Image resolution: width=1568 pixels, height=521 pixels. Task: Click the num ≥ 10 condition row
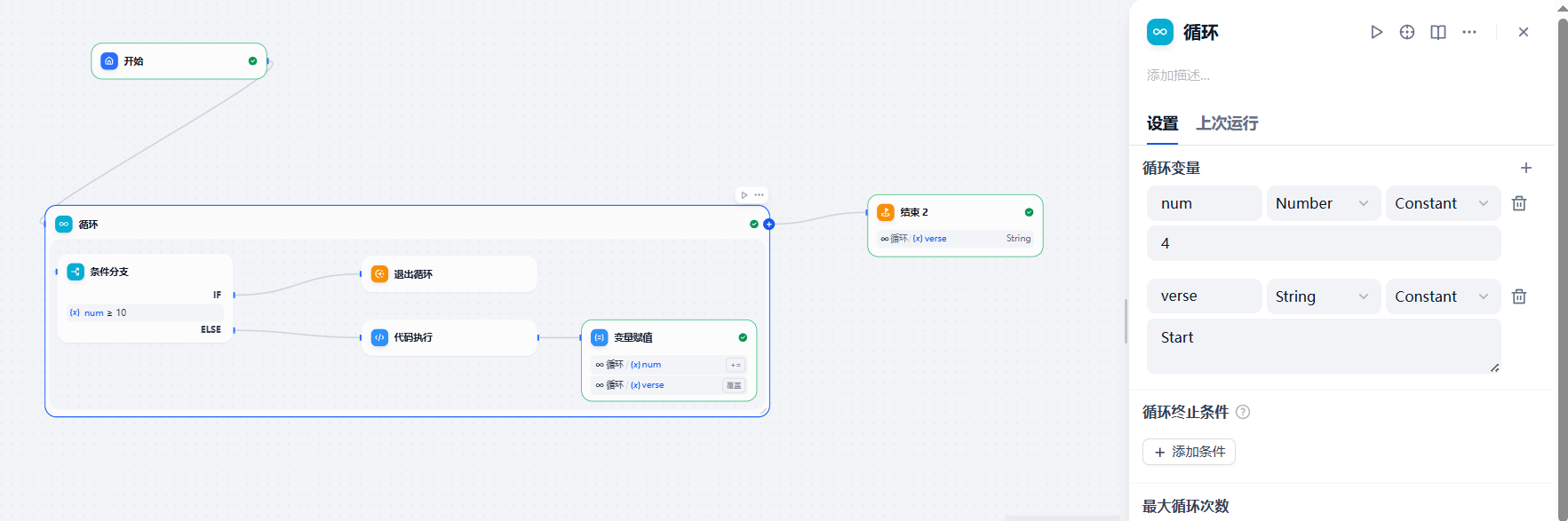(145, 312)
